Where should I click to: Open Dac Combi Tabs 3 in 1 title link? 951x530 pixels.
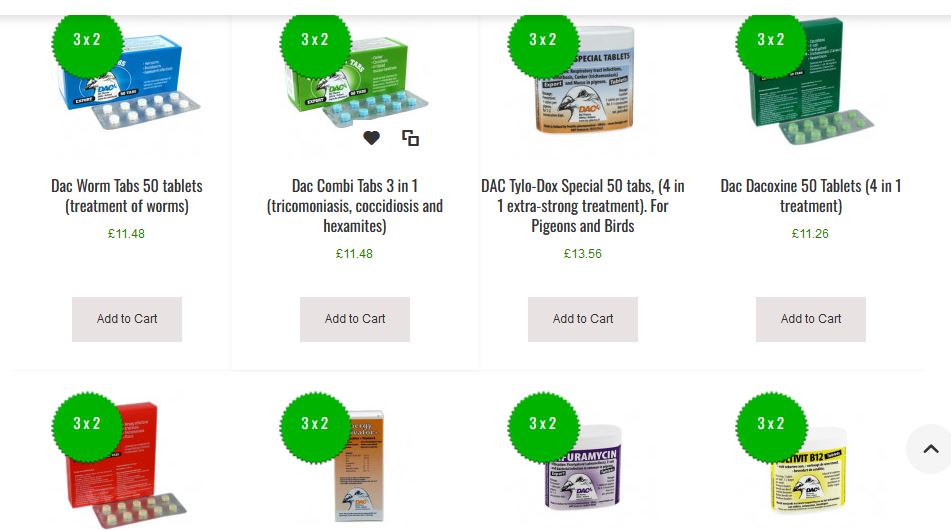pyautogui.click(x=355, y=206)
